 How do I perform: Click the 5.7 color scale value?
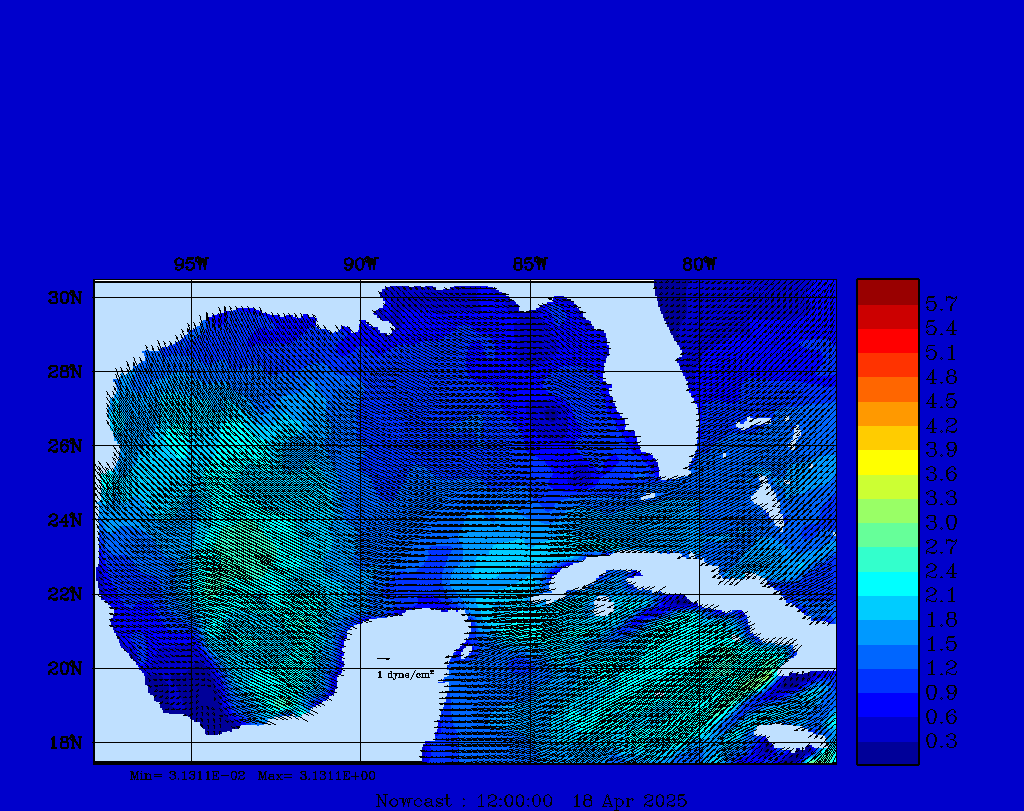(x=941, y=304)
